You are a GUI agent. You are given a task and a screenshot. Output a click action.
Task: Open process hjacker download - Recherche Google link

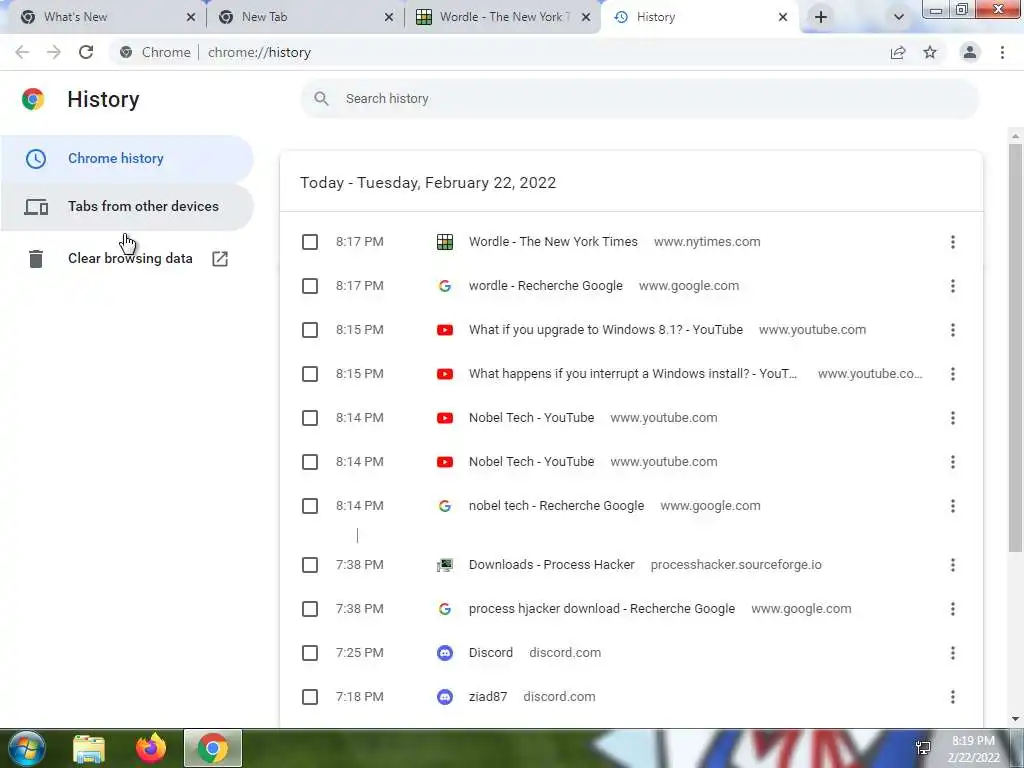pos(601,609)
